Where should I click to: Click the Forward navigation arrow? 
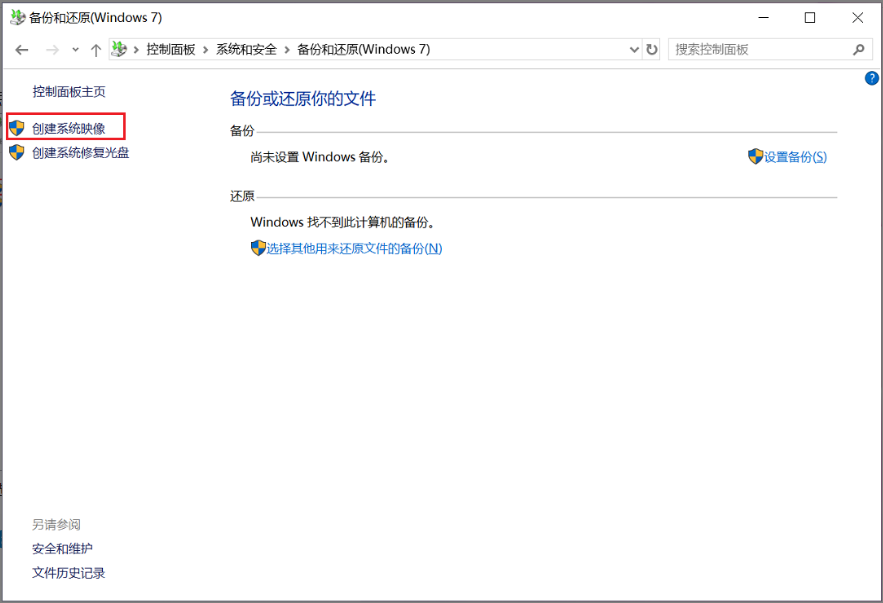click(x=52, y=50)
